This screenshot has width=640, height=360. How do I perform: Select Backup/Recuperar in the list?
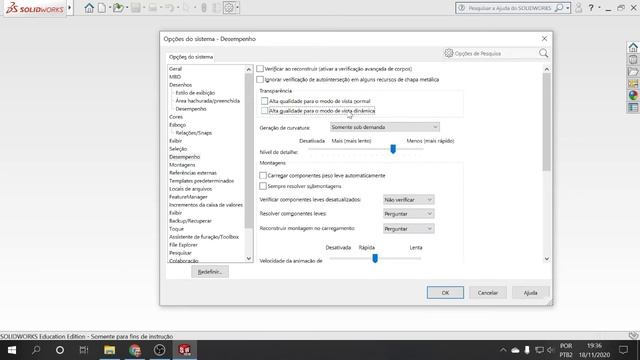point(190,220)
